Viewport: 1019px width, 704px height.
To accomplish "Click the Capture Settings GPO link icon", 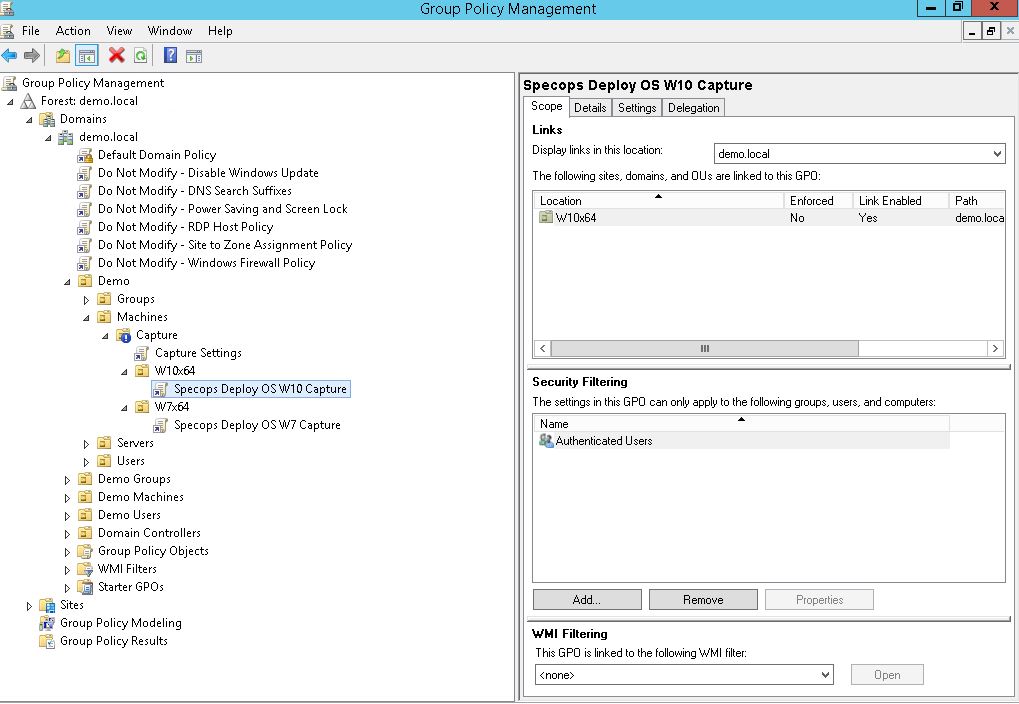I will point(142,354).
